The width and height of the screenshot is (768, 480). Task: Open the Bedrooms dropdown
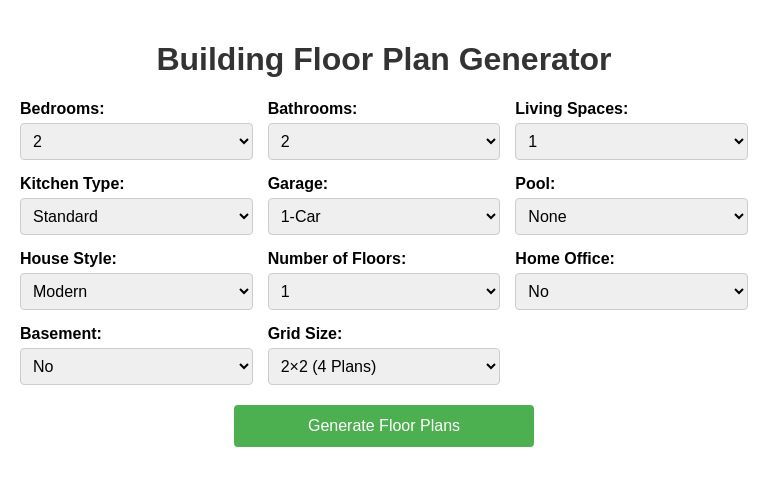(136, 142)
